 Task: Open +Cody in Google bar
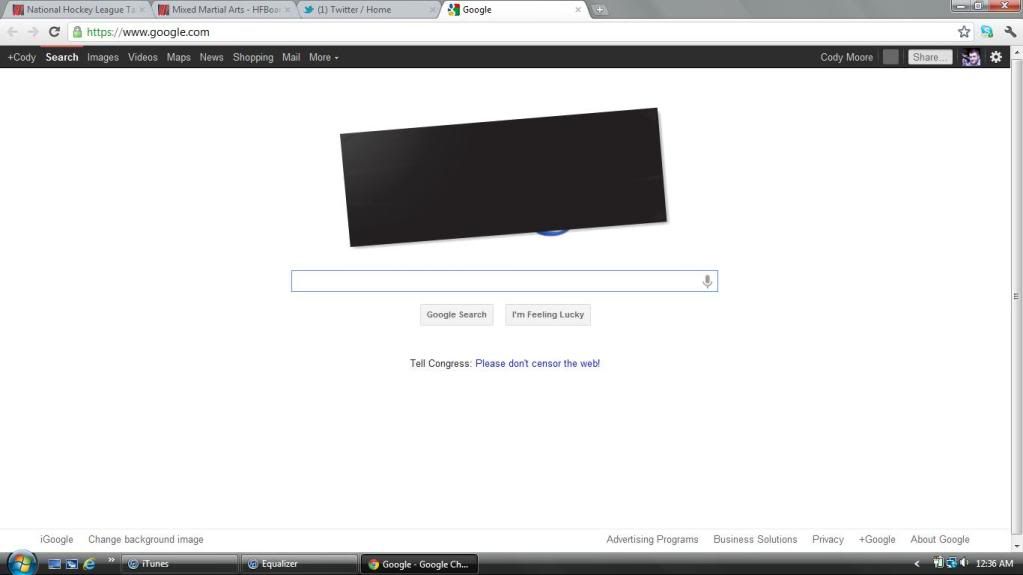point(22,57)
